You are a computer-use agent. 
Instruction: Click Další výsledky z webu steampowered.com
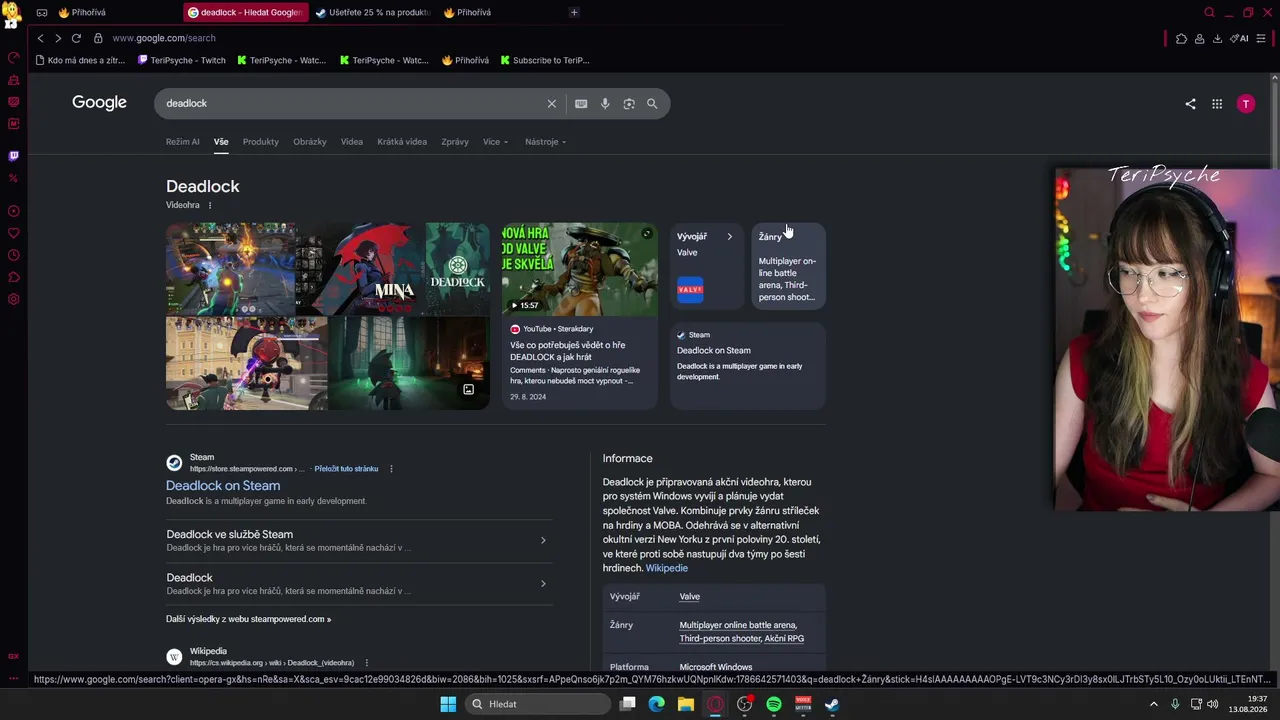click(x=249, y=619)
